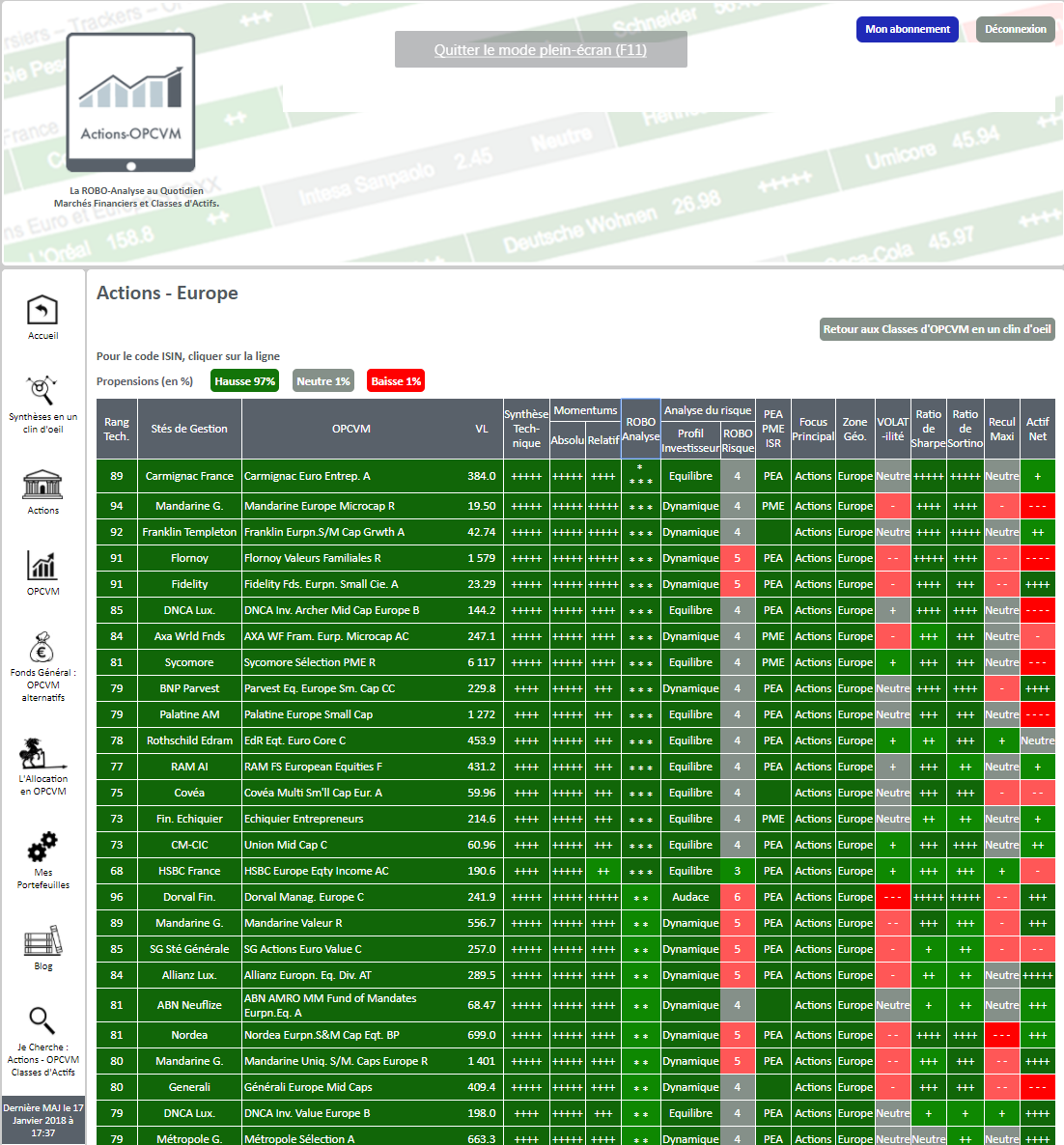The height and width of the screenshot is (1145, 1064).
Task: Click the Rothschild Edram manager cell
Action: [189, 740]
